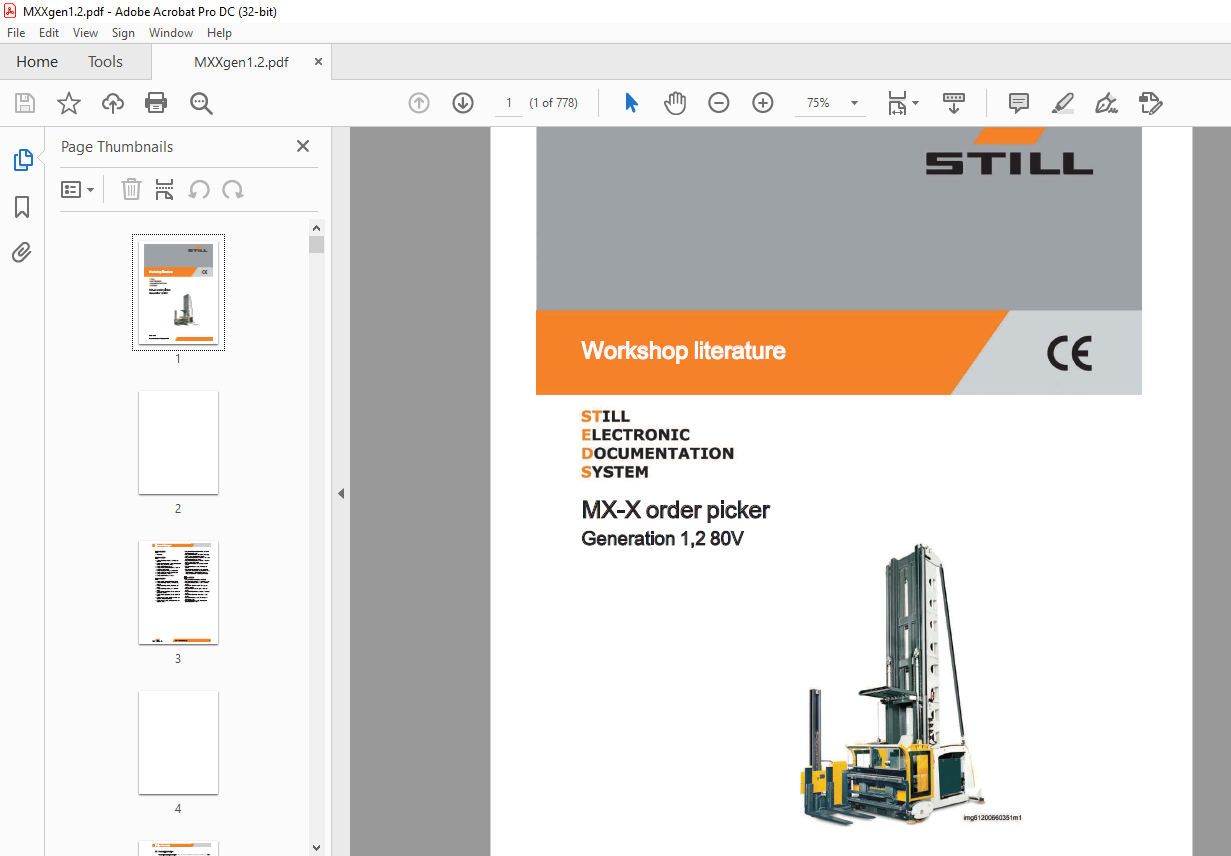Click the Stamp/edit tool icon
1231x856 pixels.
coord(1150,103)
